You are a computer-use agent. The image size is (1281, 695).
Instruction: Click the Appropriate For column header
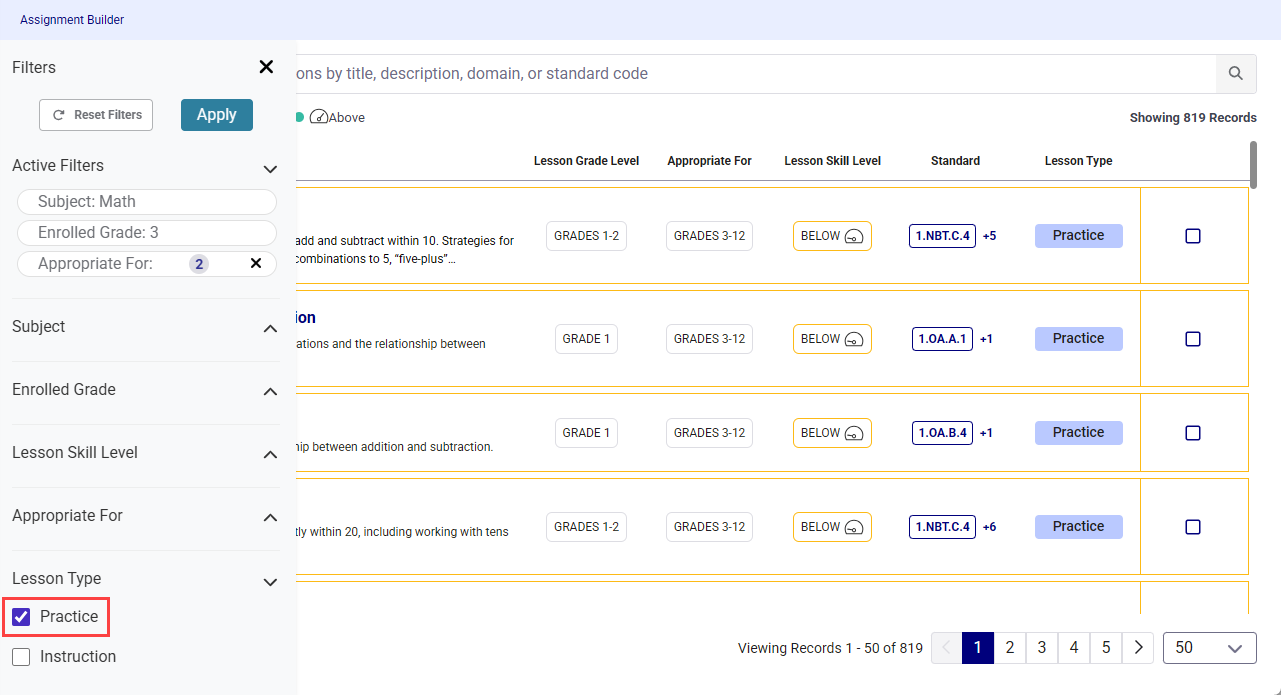pos(709,161)
